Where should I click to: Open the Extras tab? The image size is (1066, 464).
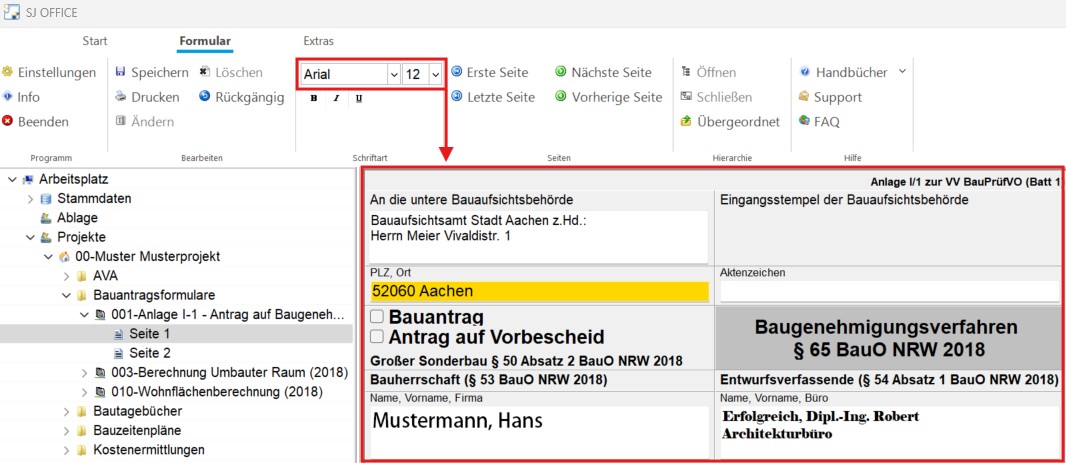click(x=318, y=41)
